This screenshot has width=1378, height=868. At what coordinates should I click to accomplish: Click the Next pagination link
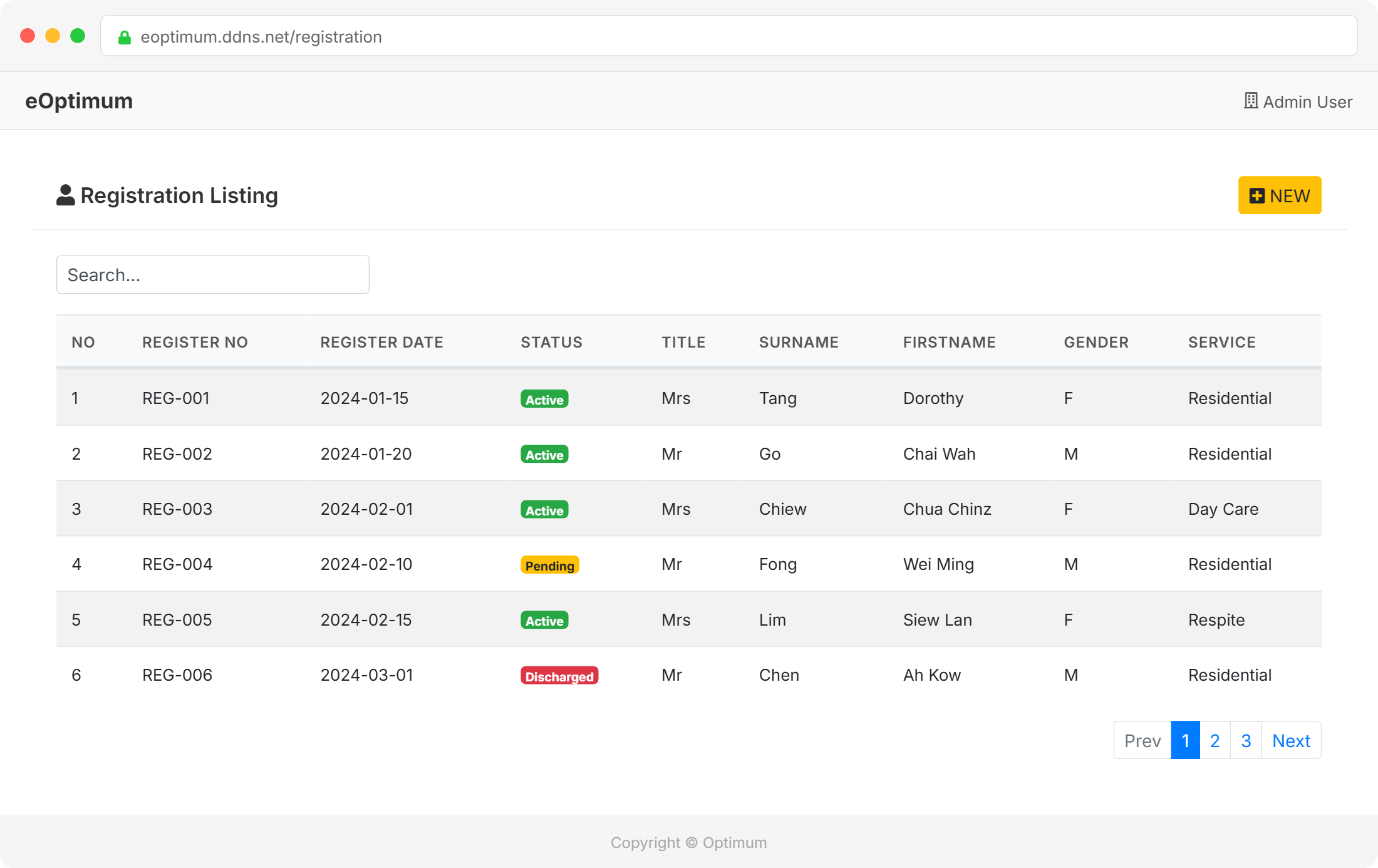(x=1291, y=741)
